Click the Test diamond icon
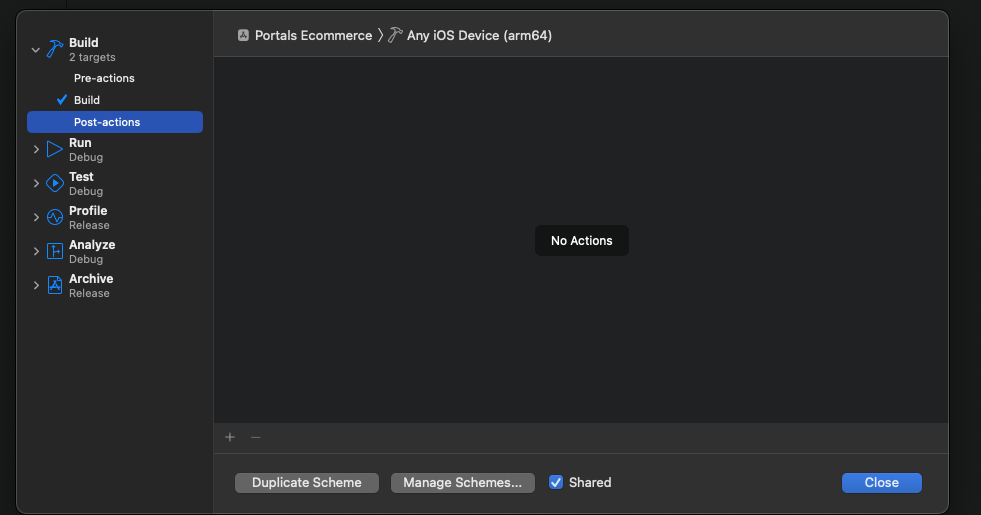The width and height of the screenshot is (981, 515). click(x=55, y=184)
